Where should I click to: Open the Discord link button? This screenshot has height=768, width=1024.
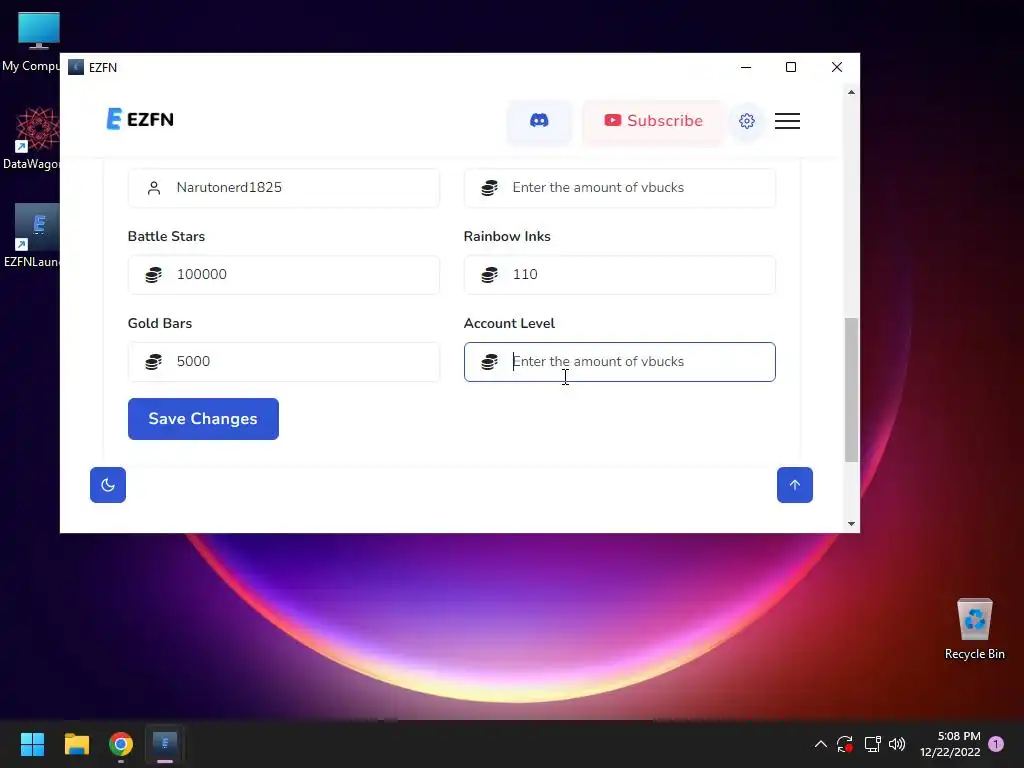pyautogui.click(x=539, y=121)
